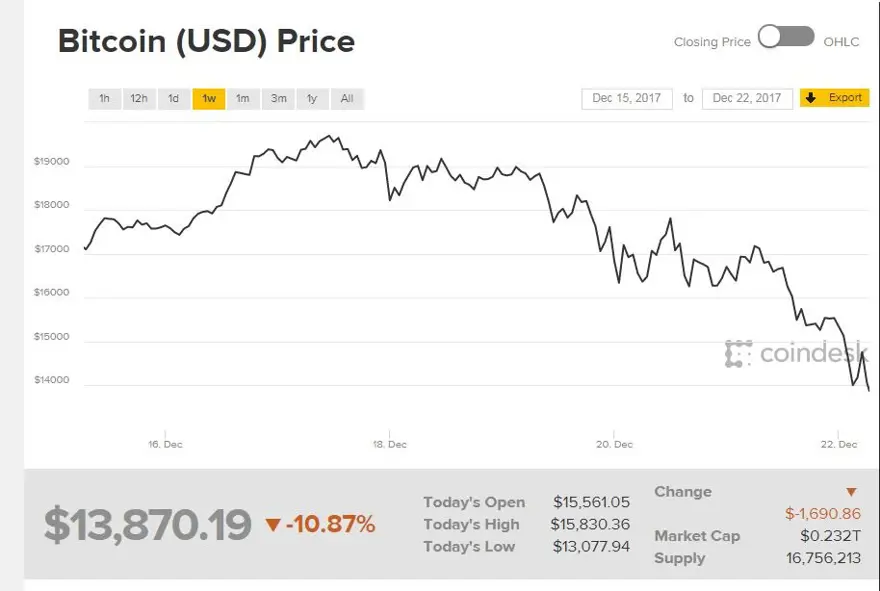The width and height of the screenshot is (880, 591).
Task: Select the 1h time range
Action: click(104, 99)
